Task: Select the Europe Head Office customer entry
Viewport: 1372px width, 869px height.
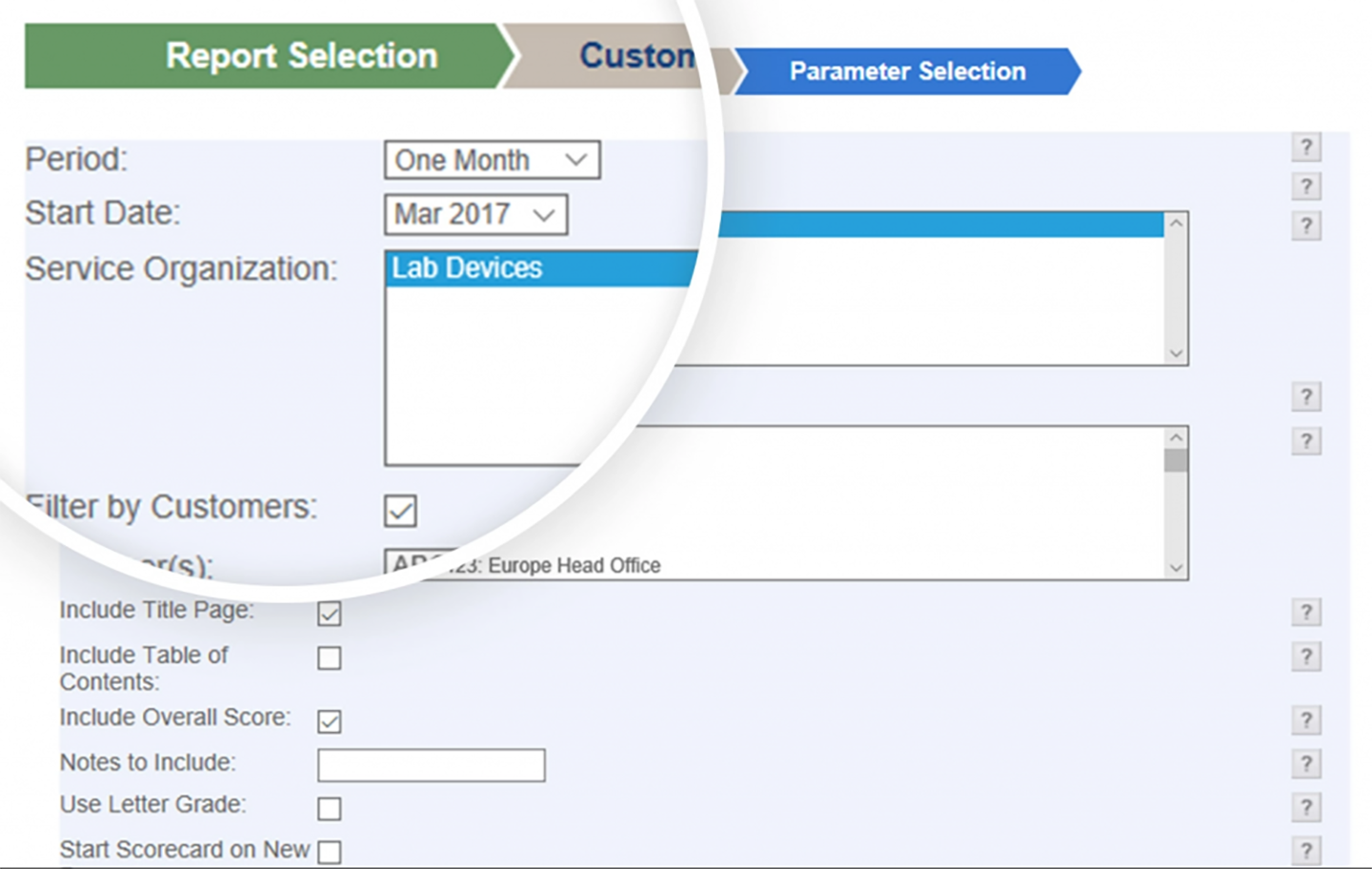Action: coord(574,566)
